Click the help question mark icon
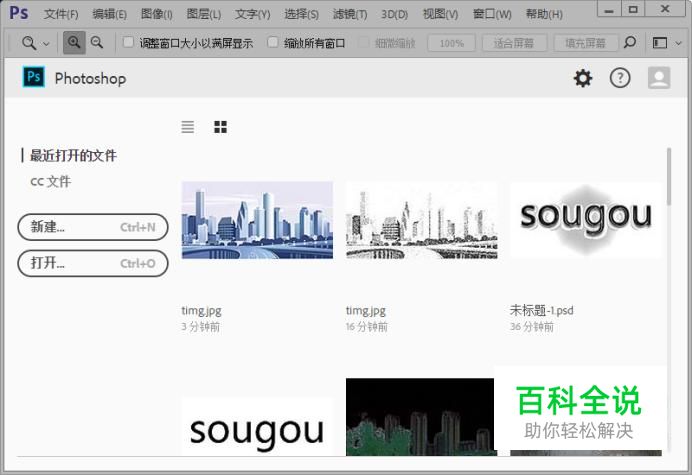Viewport: 692px width, 475px height. click(620, 78)
